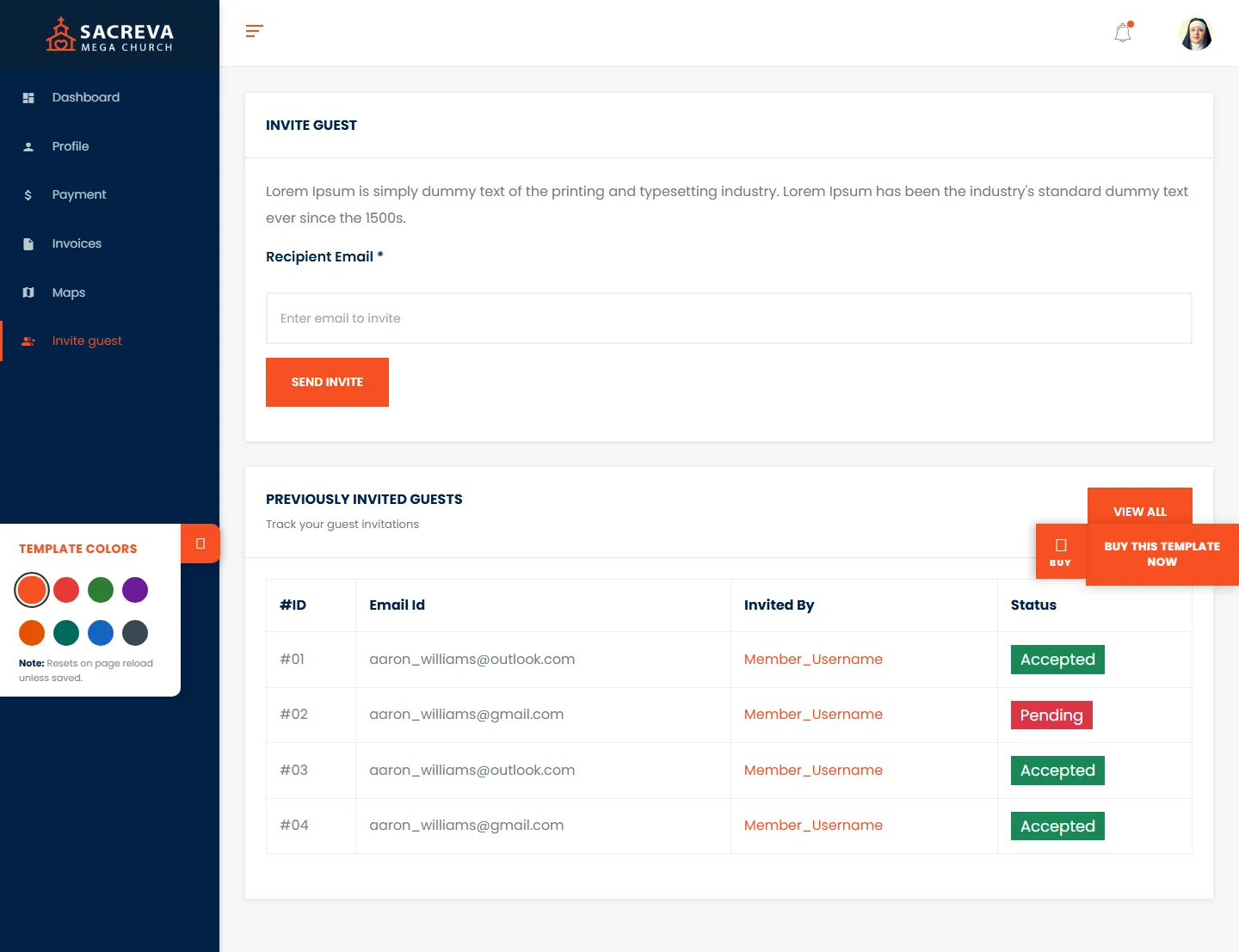
Task: Click the Invoices document icon
Action: pyautogui.click(x=28, y=244)
